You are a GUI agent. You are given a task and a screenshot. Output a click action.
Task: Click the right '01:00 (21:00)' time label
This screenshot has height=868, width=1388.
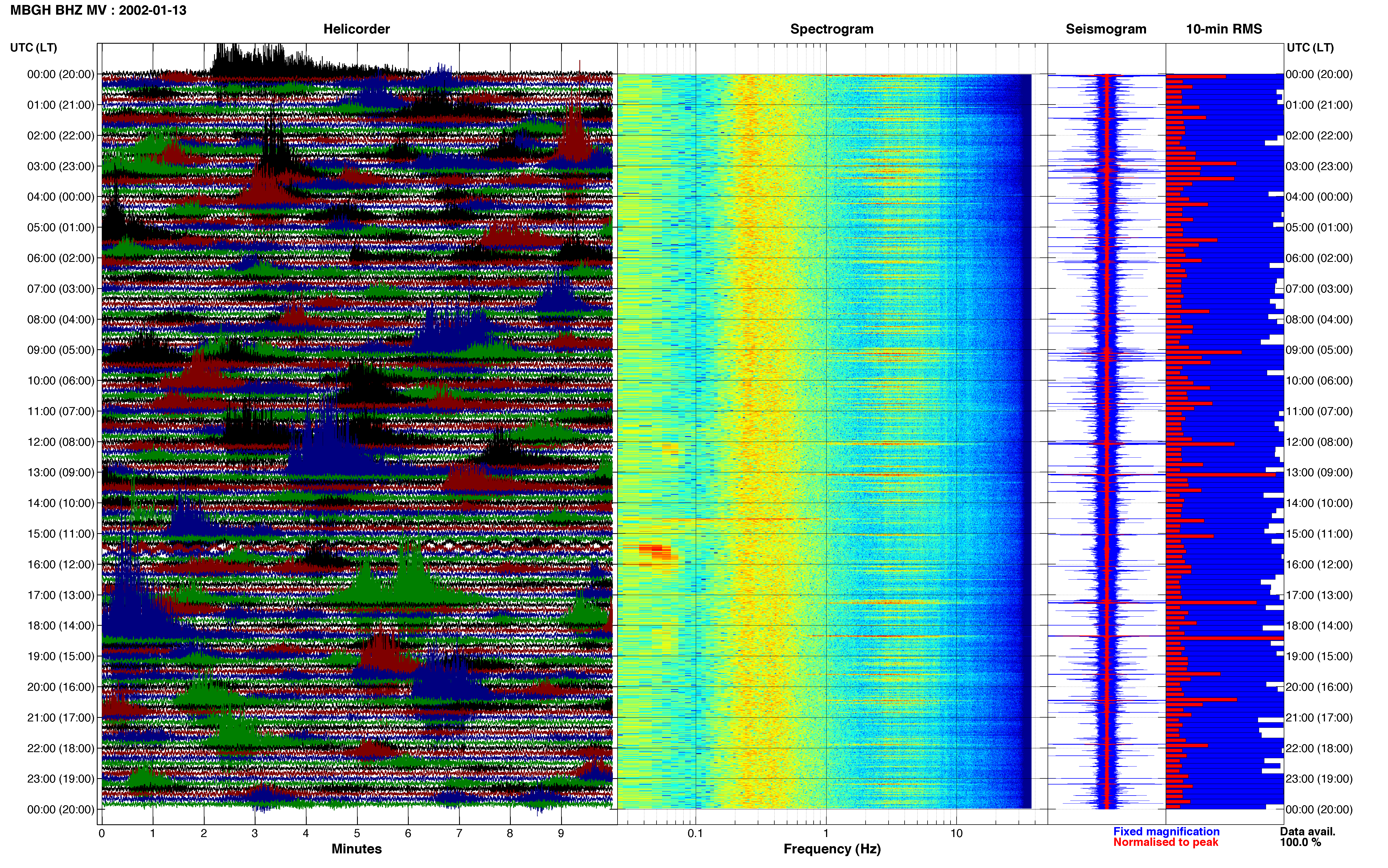point(1319,105)
